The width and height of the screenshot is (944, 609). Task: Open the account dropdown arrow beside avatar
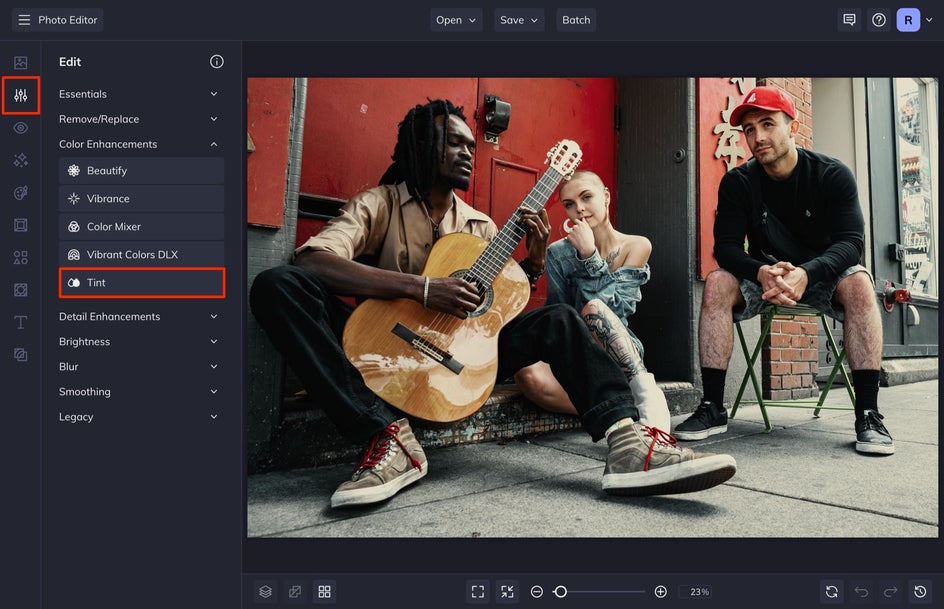pyautogui.click(x=929, y=20)
